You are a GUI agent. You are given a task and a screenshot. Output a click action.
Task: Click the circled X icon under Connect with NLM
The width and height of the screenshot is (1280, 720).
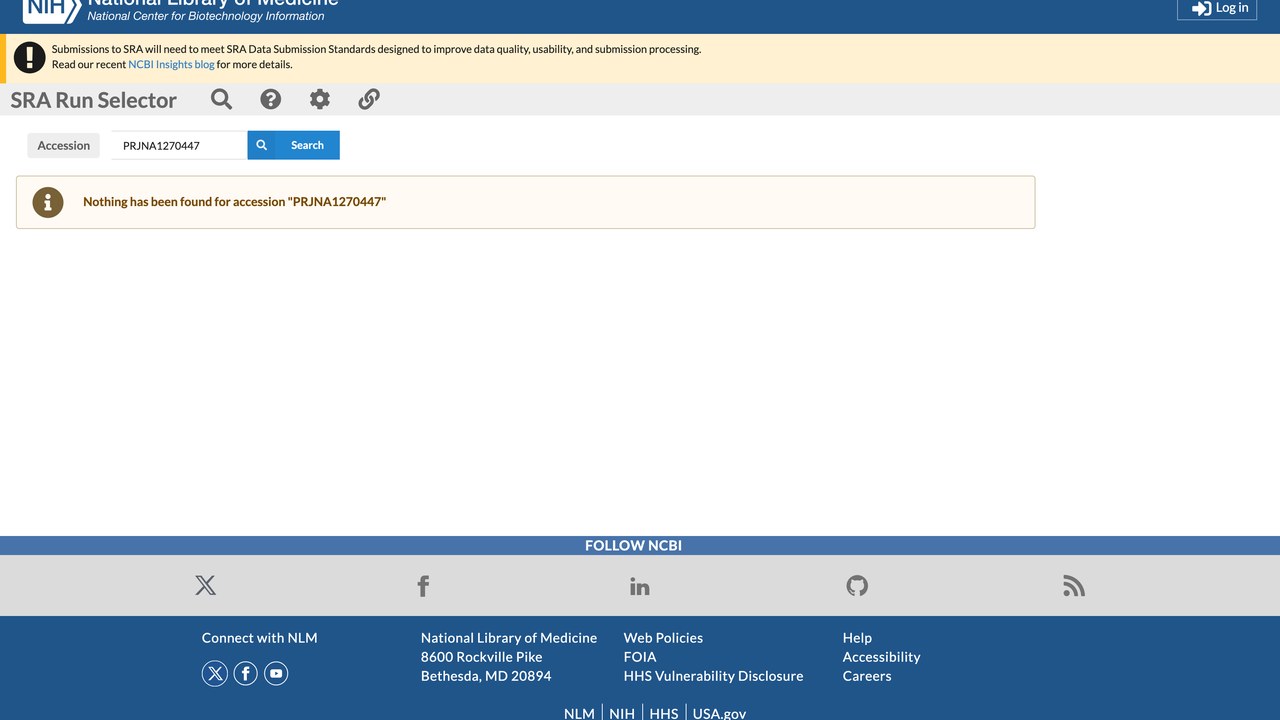click(x=215, y=674)
